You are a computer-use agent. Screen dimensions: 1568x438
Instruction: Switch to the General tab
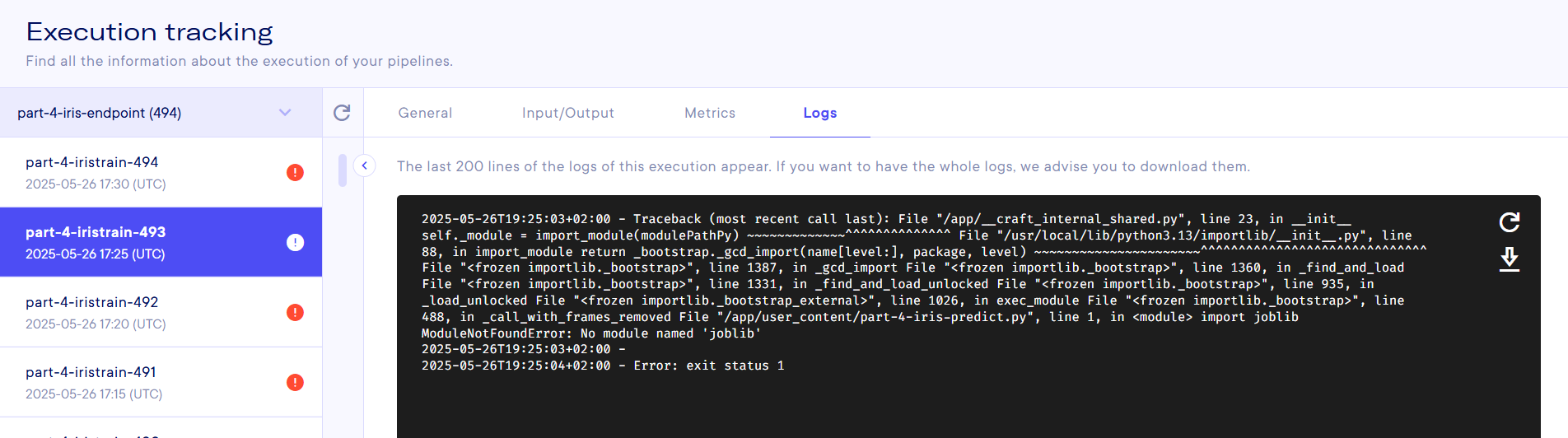[425, 113]
